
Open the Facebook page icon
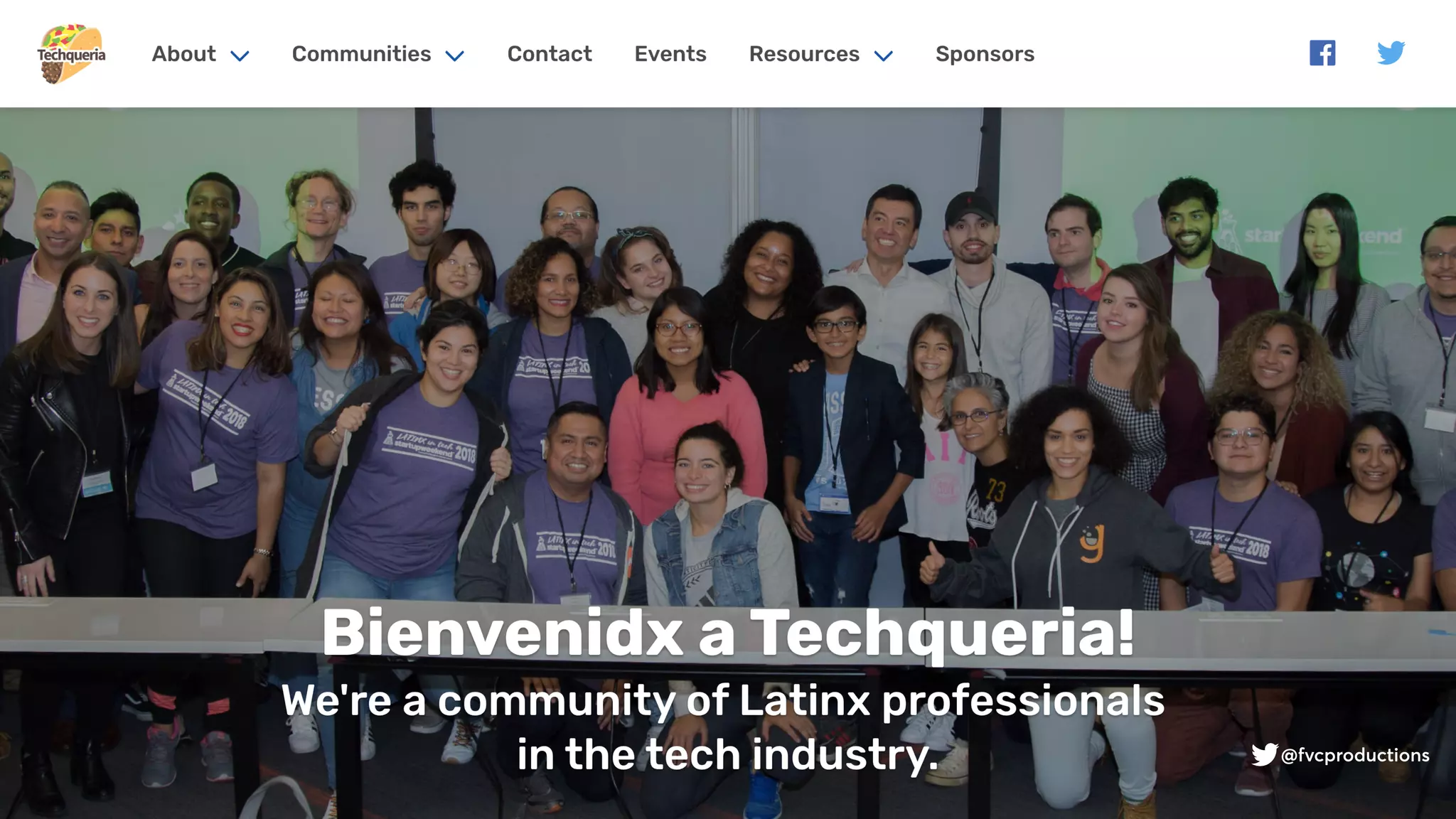point(1322,53)
